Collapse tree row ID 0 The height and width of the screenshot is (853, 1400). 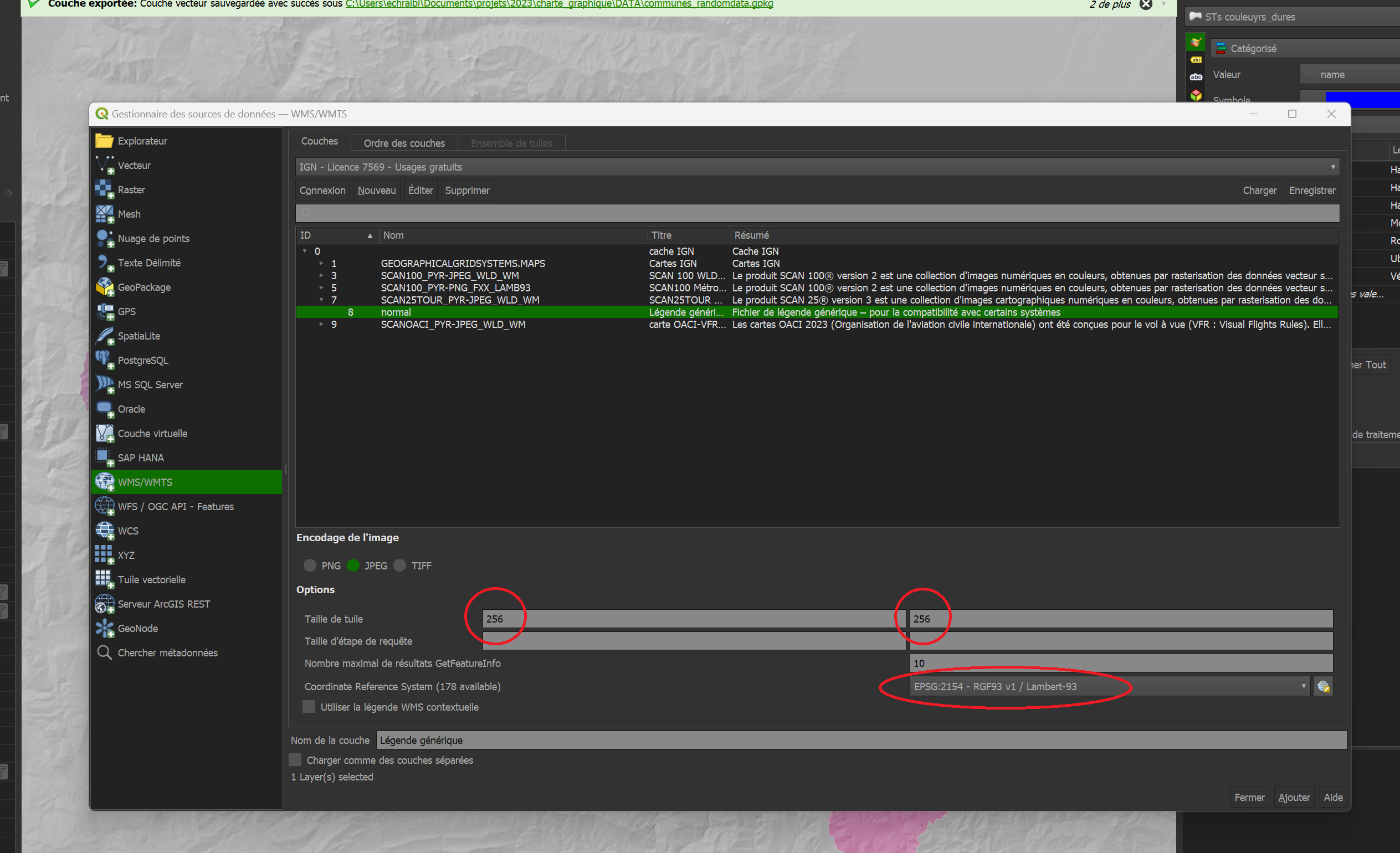tap(305, 251)
